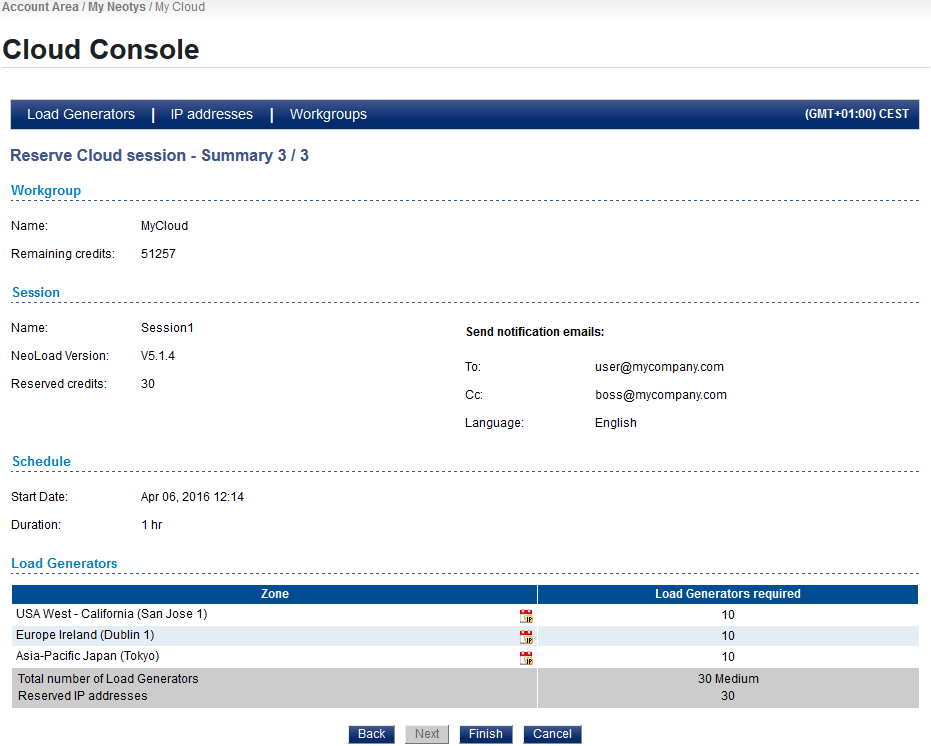Go to the Workgroups tab

tap(328, 115)
